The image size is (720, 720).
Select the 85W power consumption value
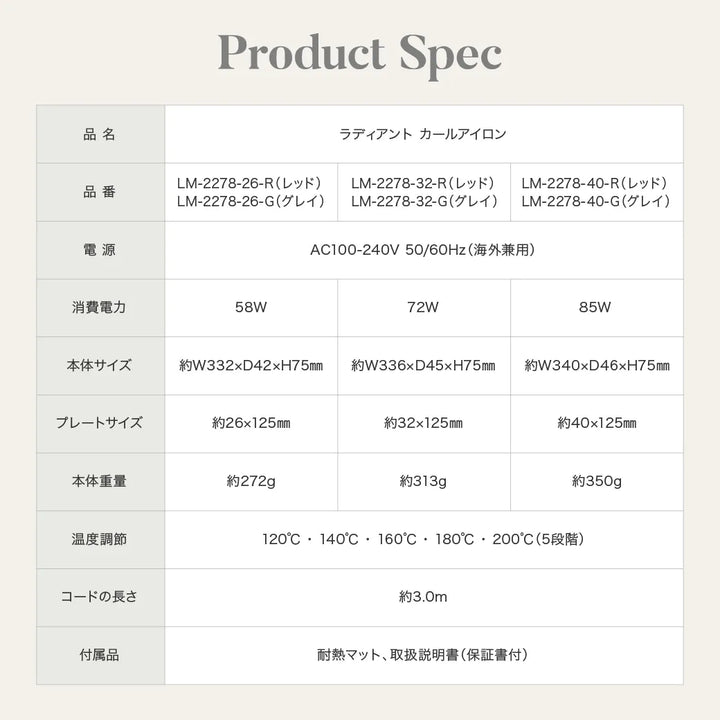coord(595,307)
